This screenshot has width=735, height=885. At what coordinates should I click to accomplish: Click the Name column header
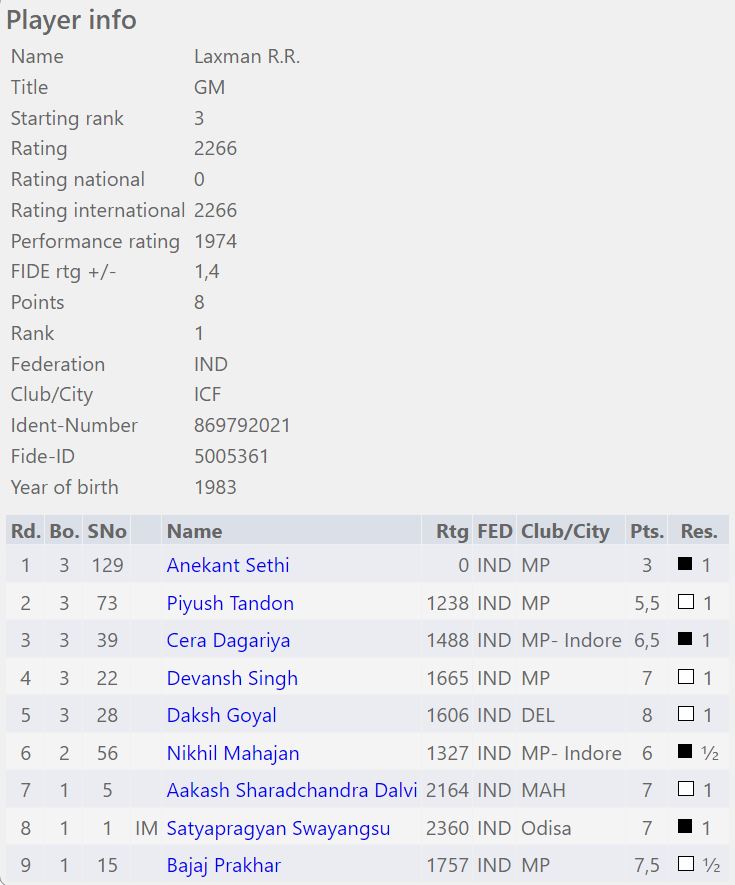pos(194,531)
